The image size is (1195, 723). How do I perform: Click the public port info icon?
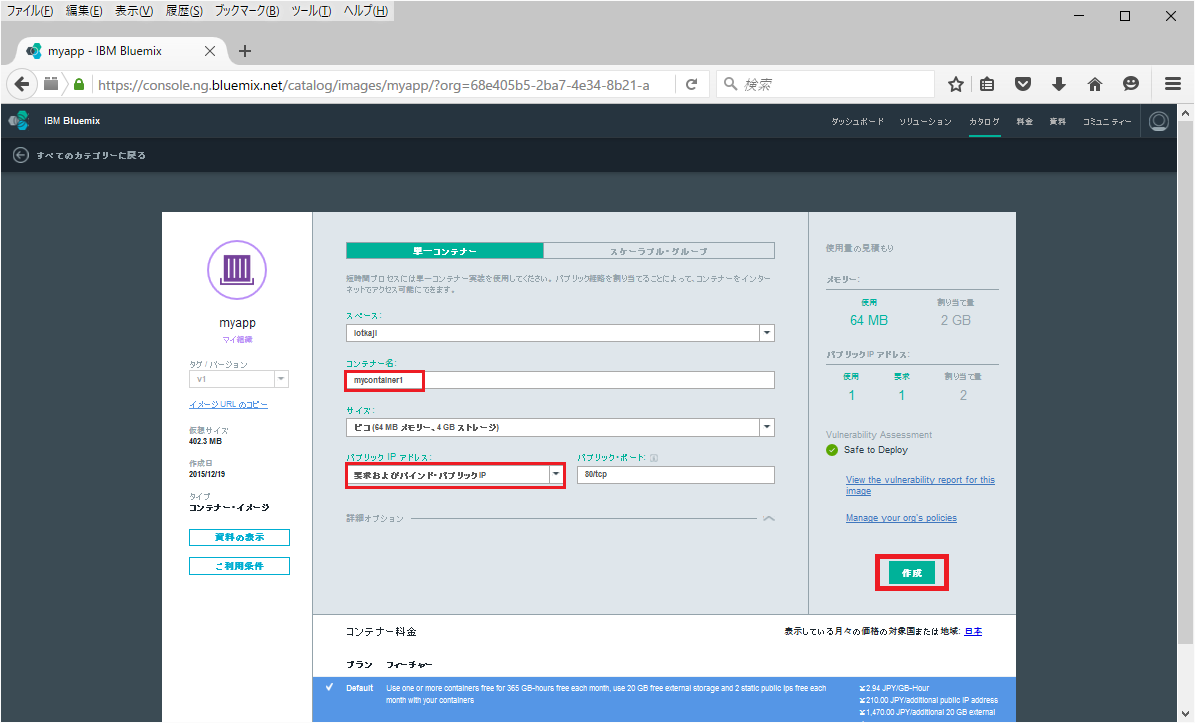654,458
